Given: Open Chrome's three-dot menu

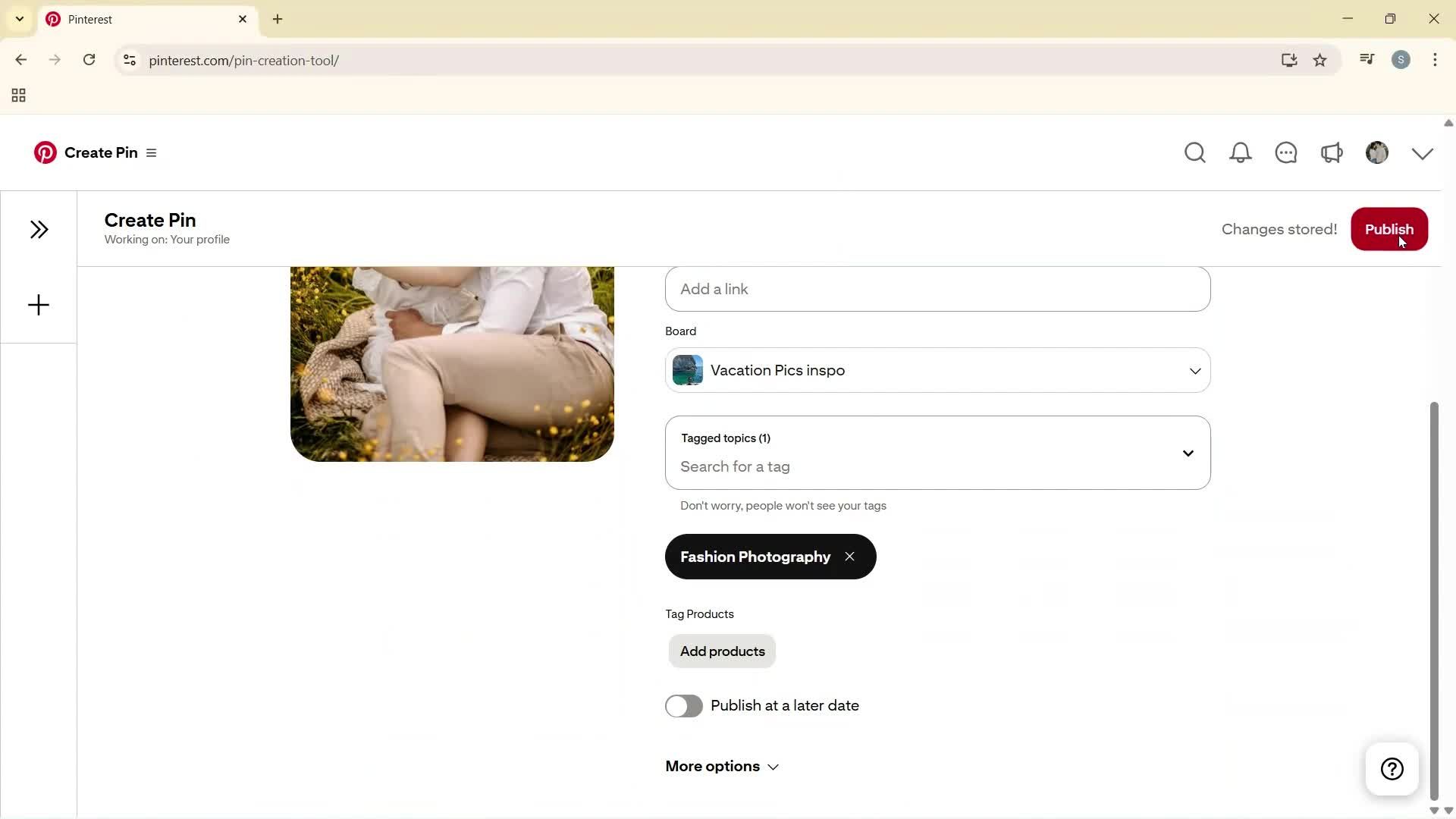Looking at the screenshot, I should pos(1436,60).
